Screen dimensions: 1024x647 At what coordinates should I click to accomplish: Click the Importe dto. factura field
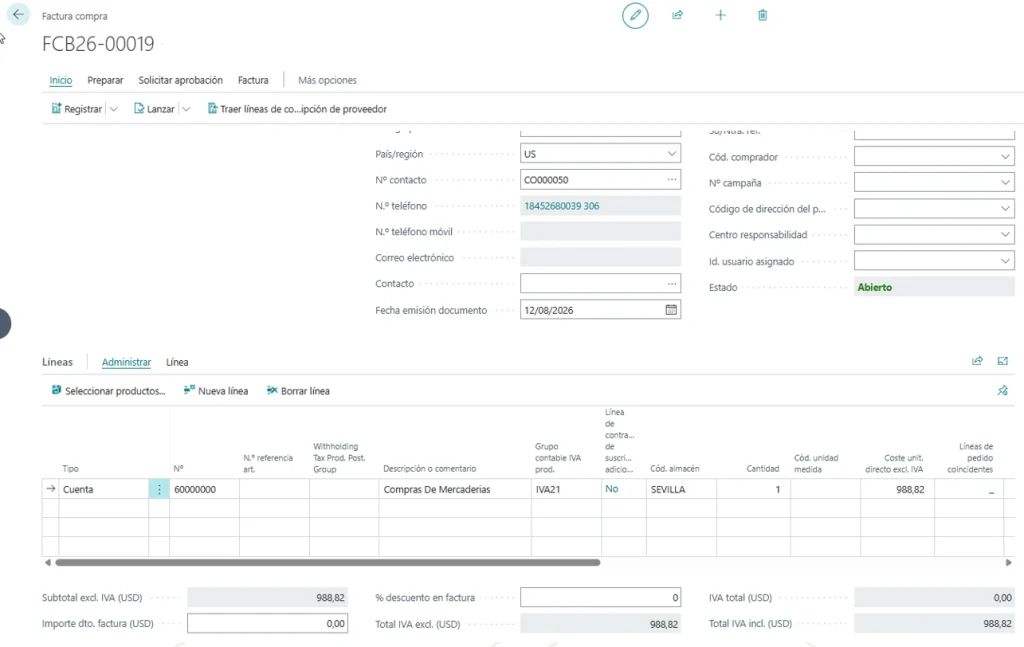pos(267,623)
